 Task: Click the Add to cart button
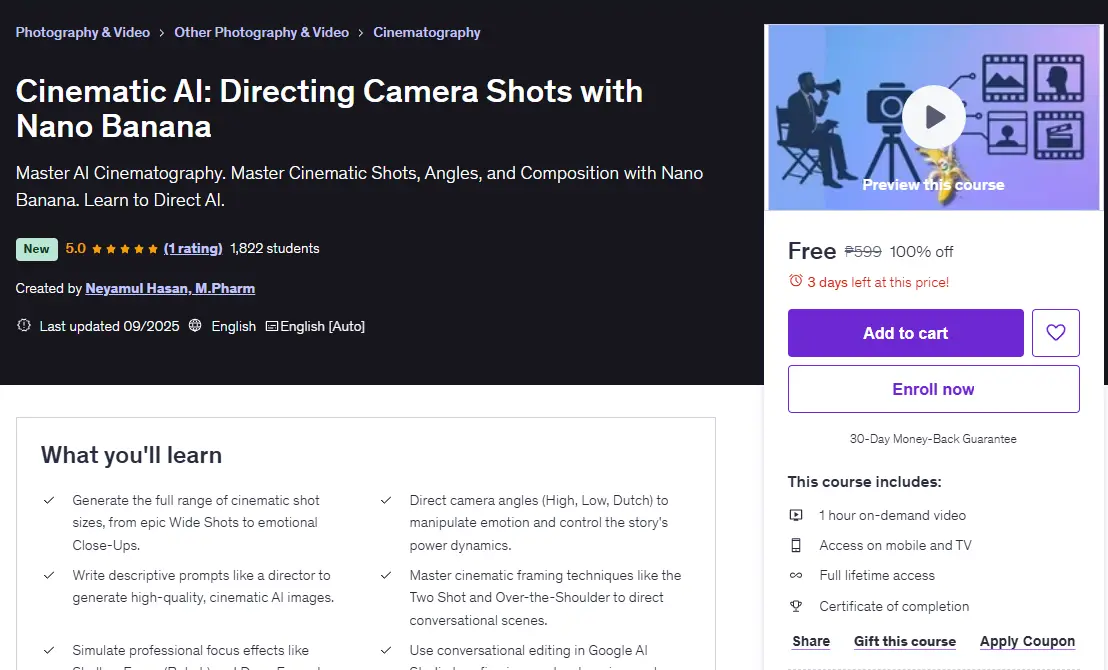coord(905,332)
